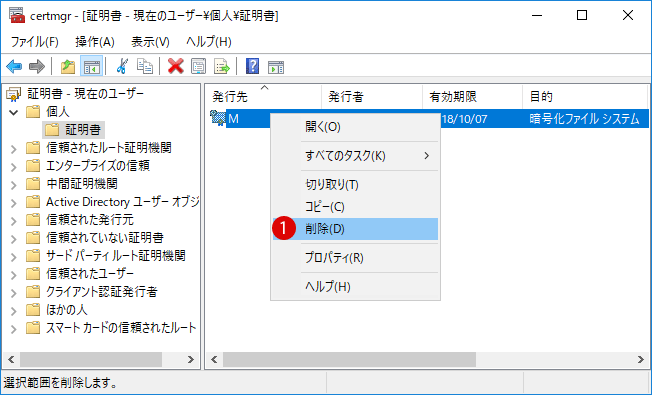Viewport: 652px width, 395px height.
Task: Sort by 目的 column header
Action: coord(585,97)
